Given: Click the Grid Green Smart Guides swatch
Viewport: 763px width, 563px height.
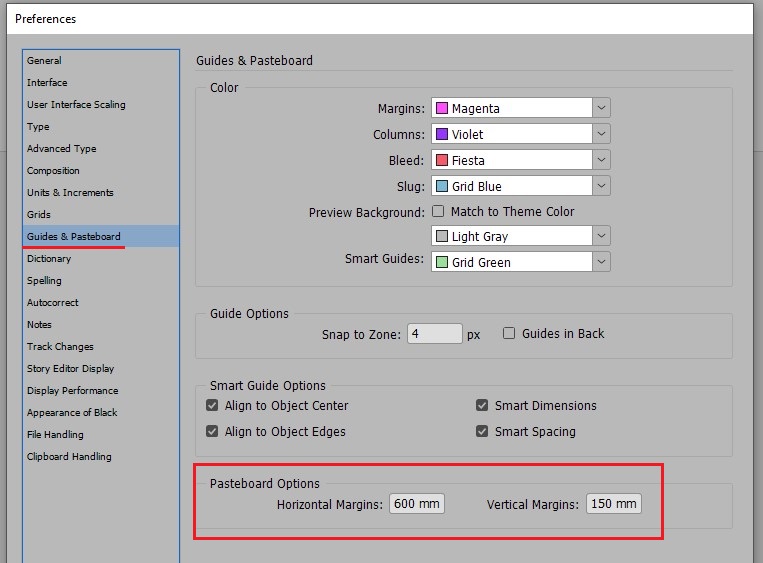Looking at the screenshot, I should tap(441, 262).
